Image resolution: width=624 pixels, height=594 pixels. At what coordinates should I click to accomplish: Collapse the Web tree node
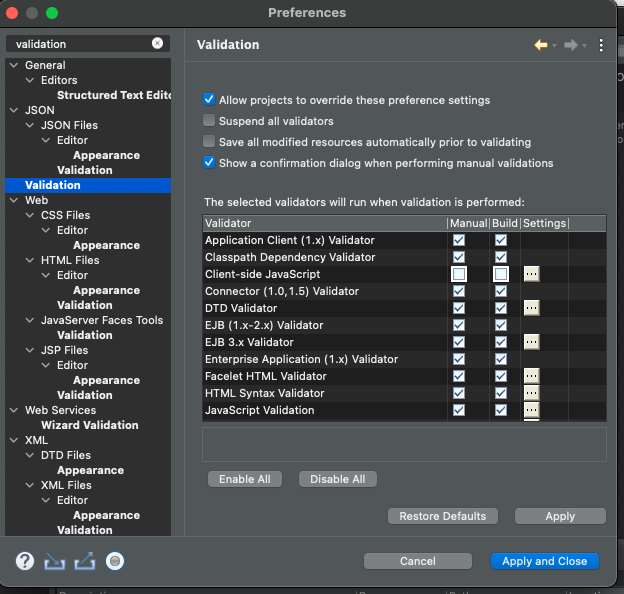tap(14, 200)
